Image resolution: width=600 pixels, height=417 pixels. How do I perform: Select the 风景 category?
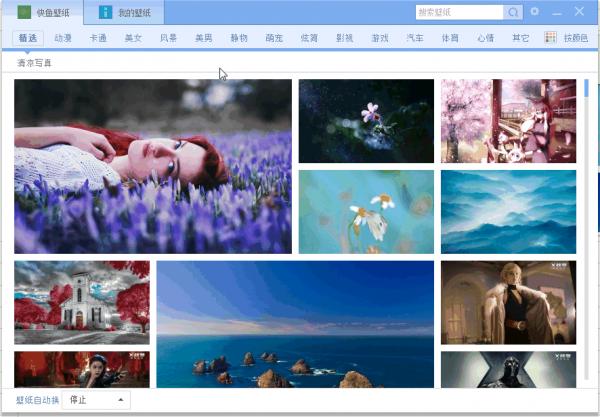168,38
